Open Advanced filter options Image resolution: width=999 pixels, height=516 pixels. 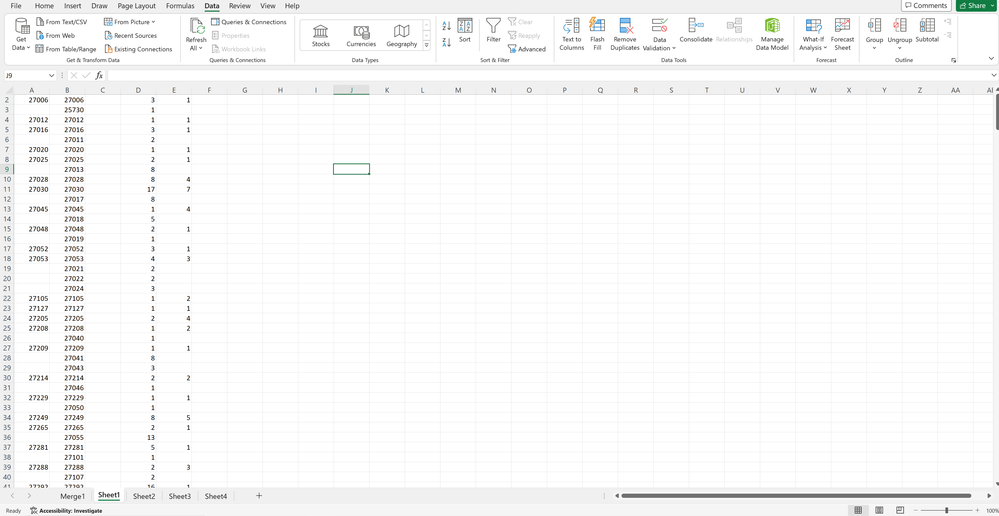coord(527,49)
